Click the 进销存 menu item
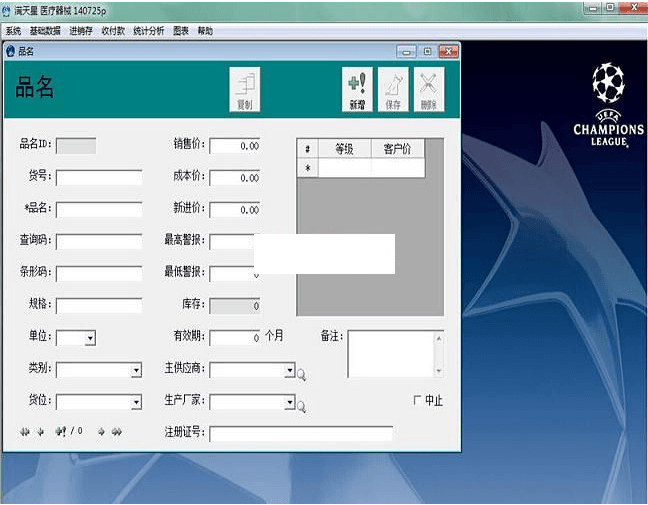The width and height of the screenshot is (648, 505). click(81, 31)
